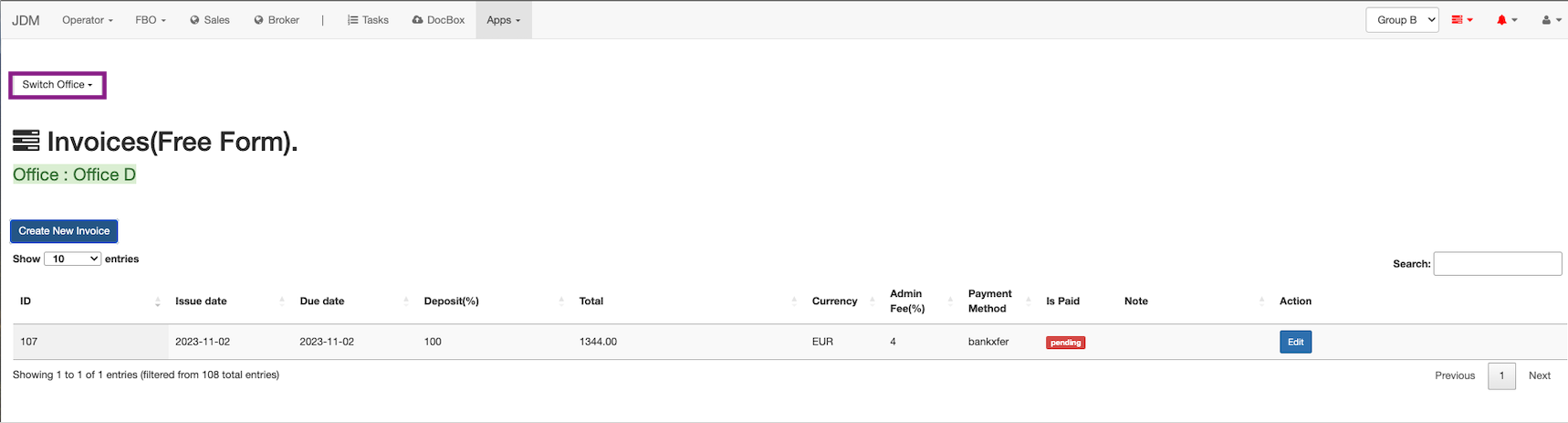Change the show entries count dropdown
This screenshot has width=1568, height=423.
(72, 259)
